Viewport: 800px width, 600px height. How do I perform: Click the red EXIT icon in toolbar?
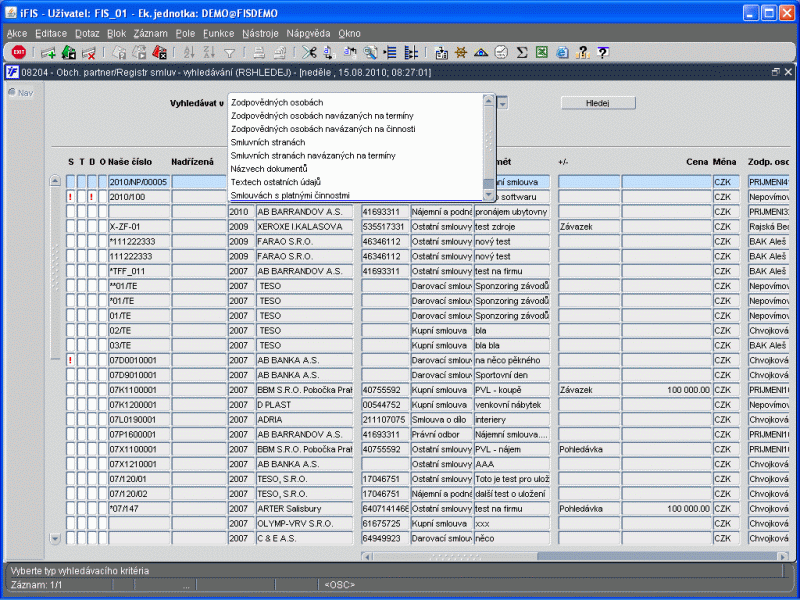tap(18, 52)
